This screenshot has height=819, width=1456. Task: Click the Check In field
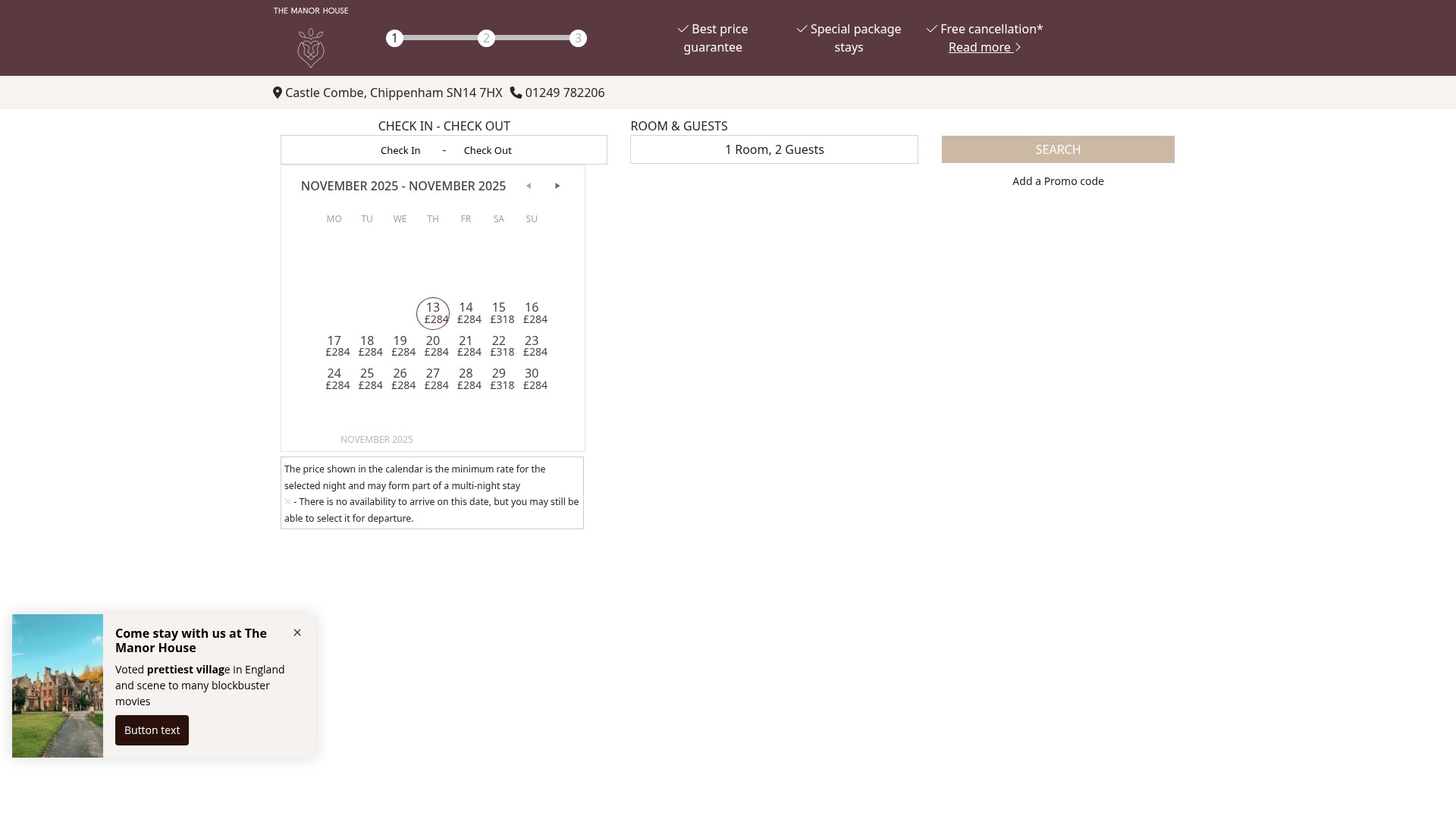point(400,150)
